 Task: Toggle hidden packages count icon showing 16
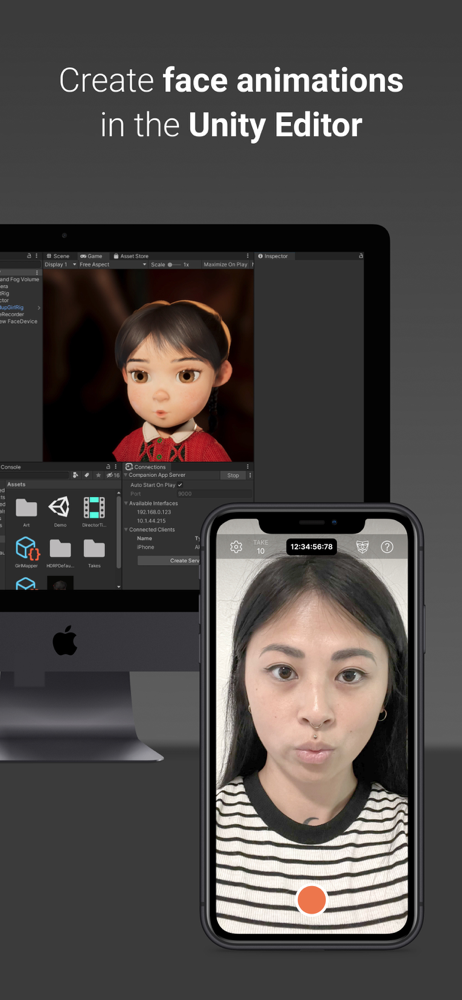pos(113,475)
